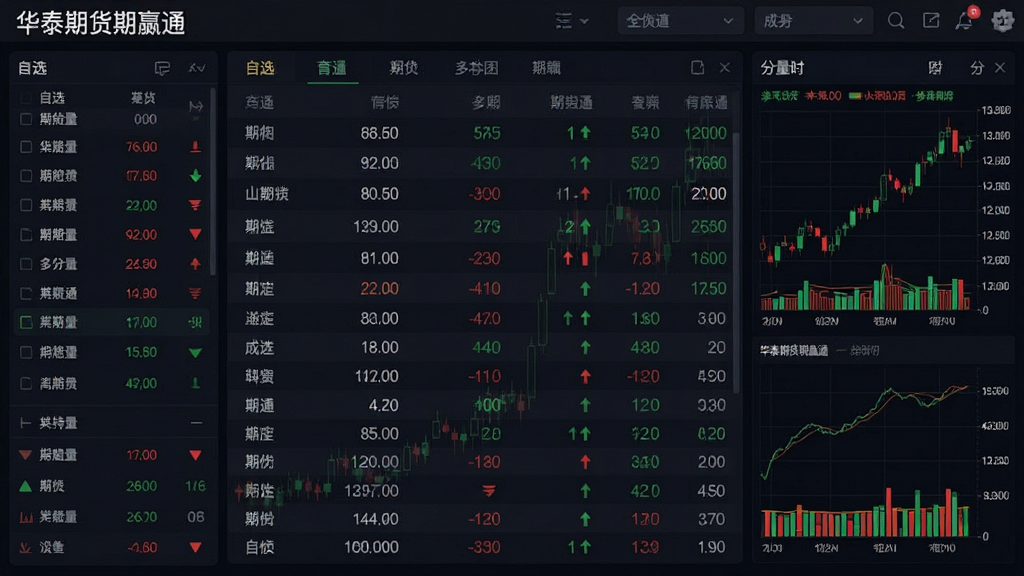Switch to the green underlined second tab

[332, 68]
